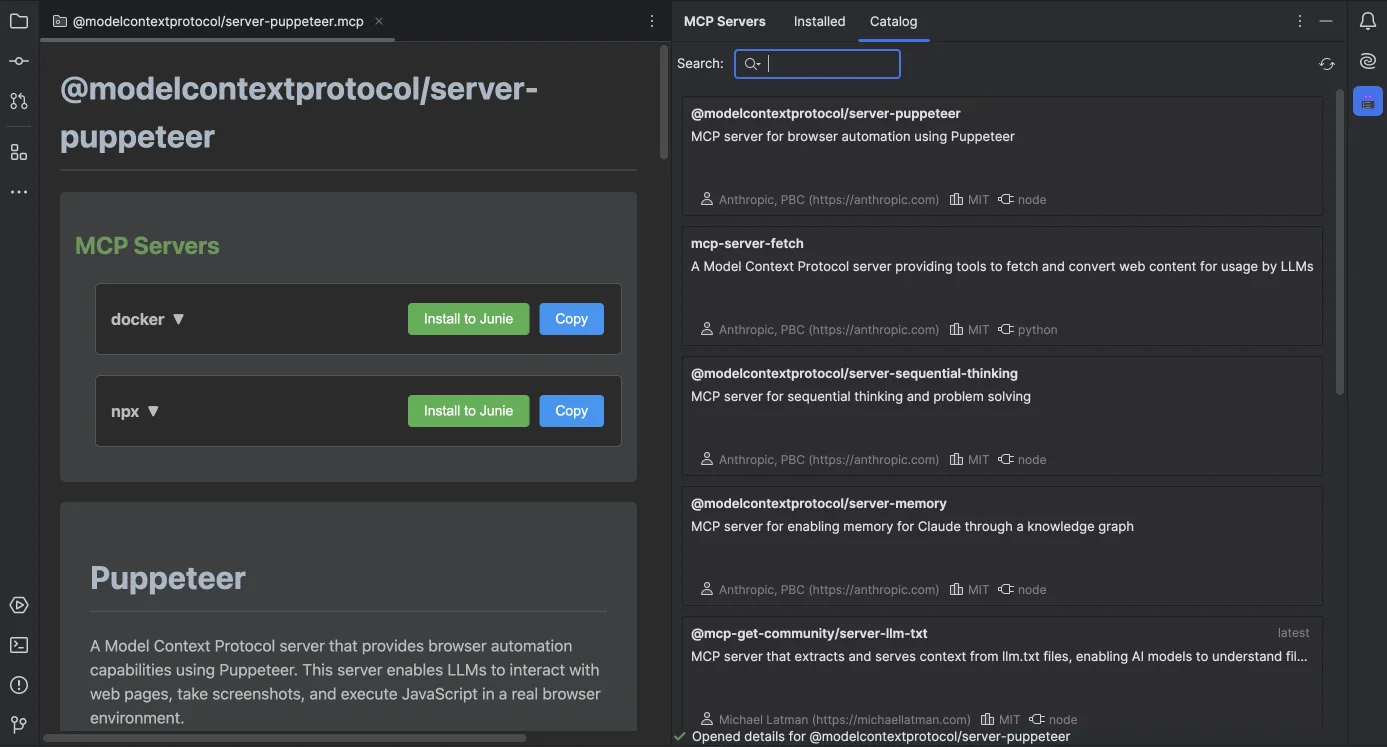This screenshot has width=1387, height=747.
Task: Click the editor horizontal scrollbar
Action: (284, 738)
